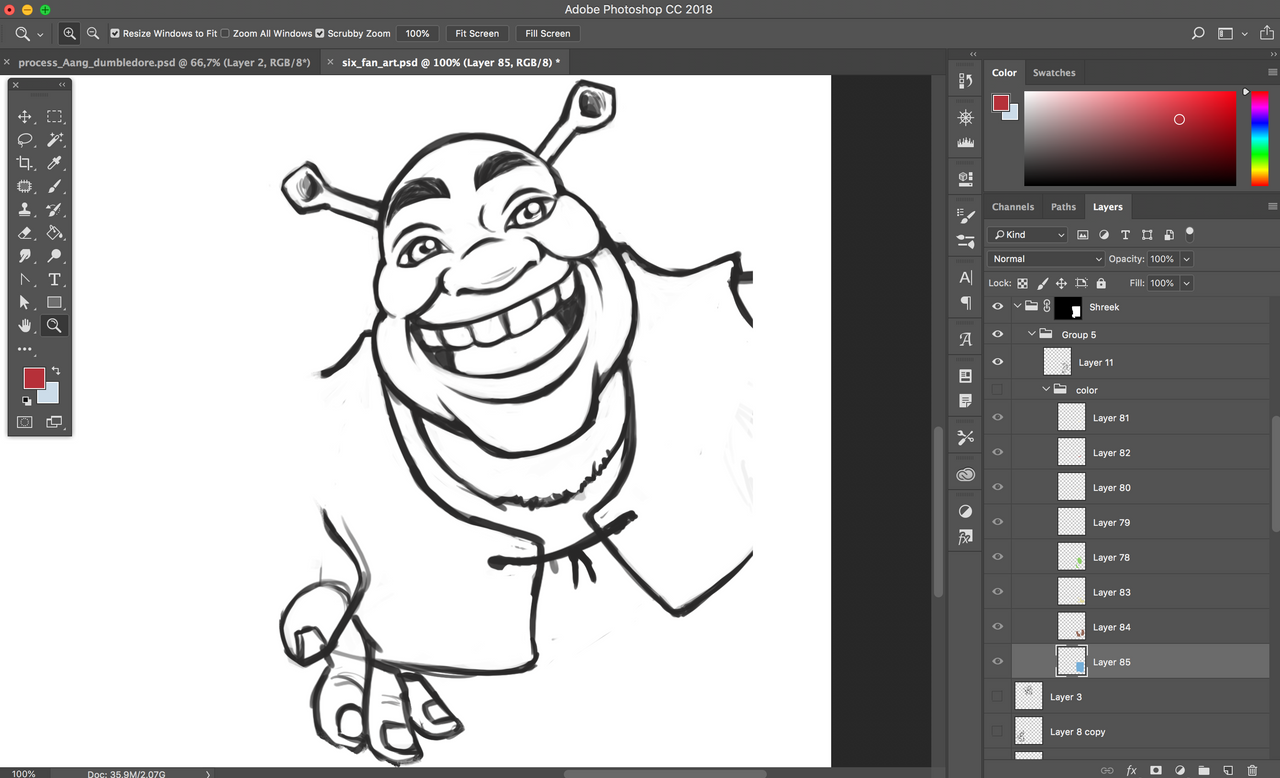Click Zoom Out magnifier in options bar
1280x778 pixels.
pos(93,33)
